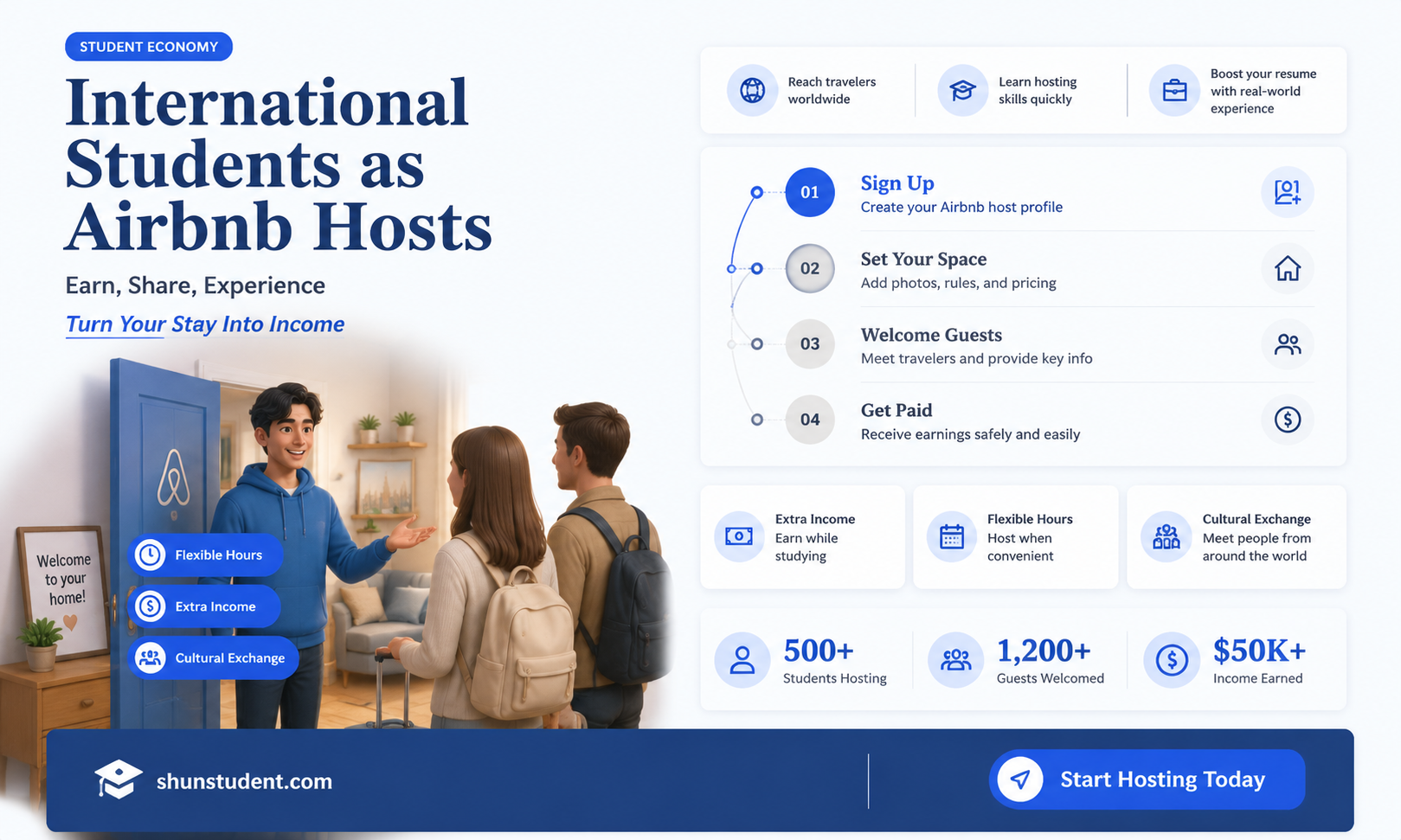Click 'Meet travelers and provide key info' text
Screen dimensions: 1401x840
pos(976,358)
